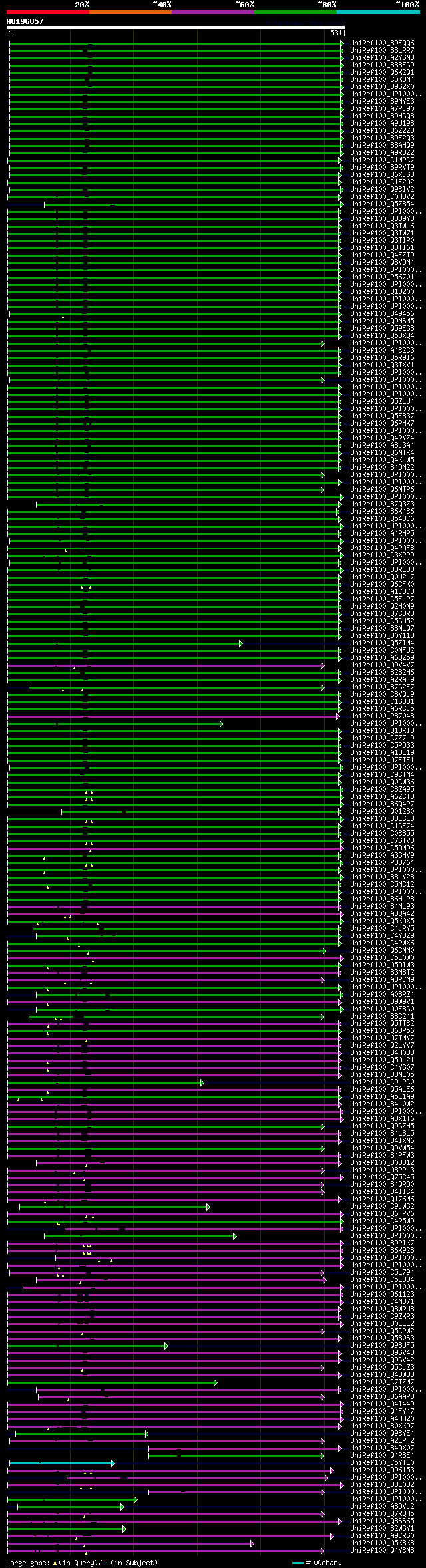Open hit UniRef100_Q6KZQ1
This screenshot has height=1568, width=426.
pos(382,72)
